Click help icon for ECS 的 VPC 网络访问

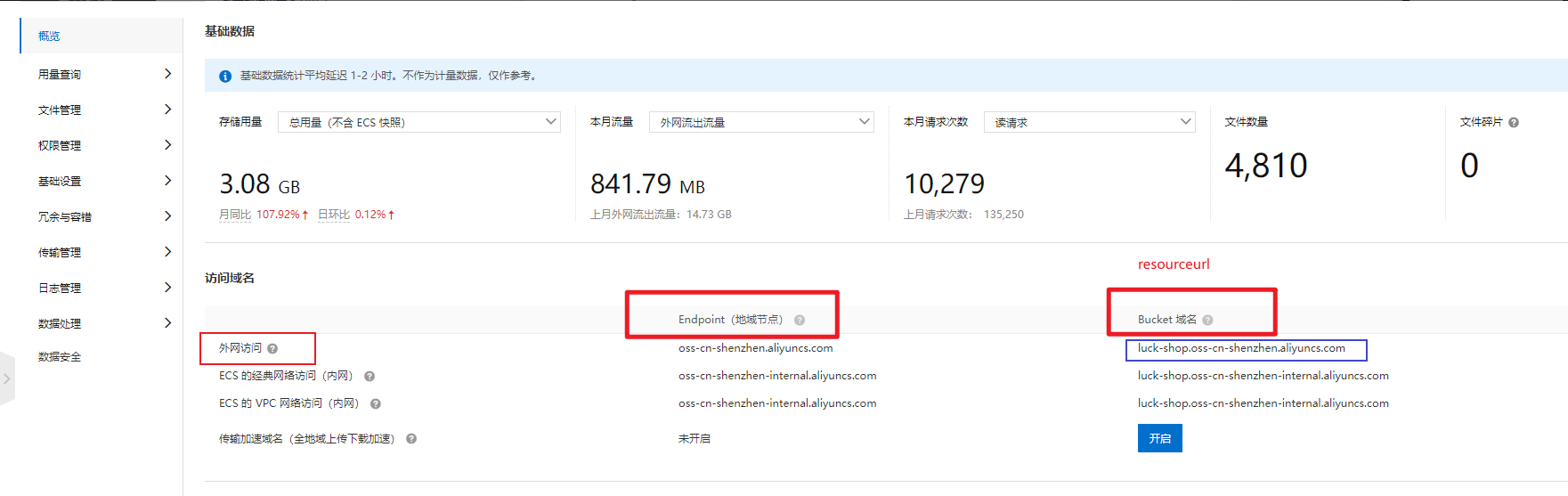(x=376, y=404)
